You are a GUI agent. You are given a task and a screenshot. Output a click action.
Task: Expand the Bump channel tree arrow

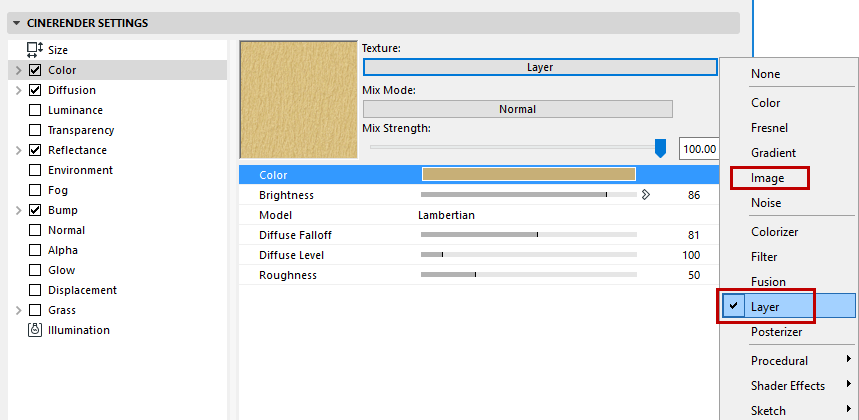point(19,210)
